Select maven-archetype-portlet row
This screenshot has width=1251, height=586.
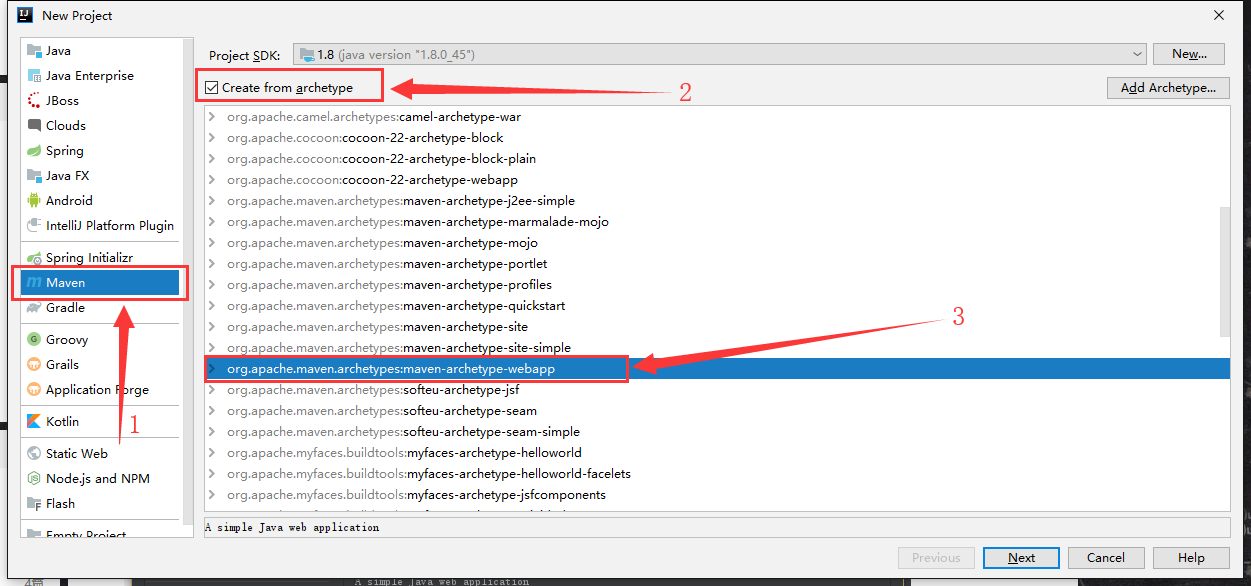pyautogui.click(x=712, y=264)
